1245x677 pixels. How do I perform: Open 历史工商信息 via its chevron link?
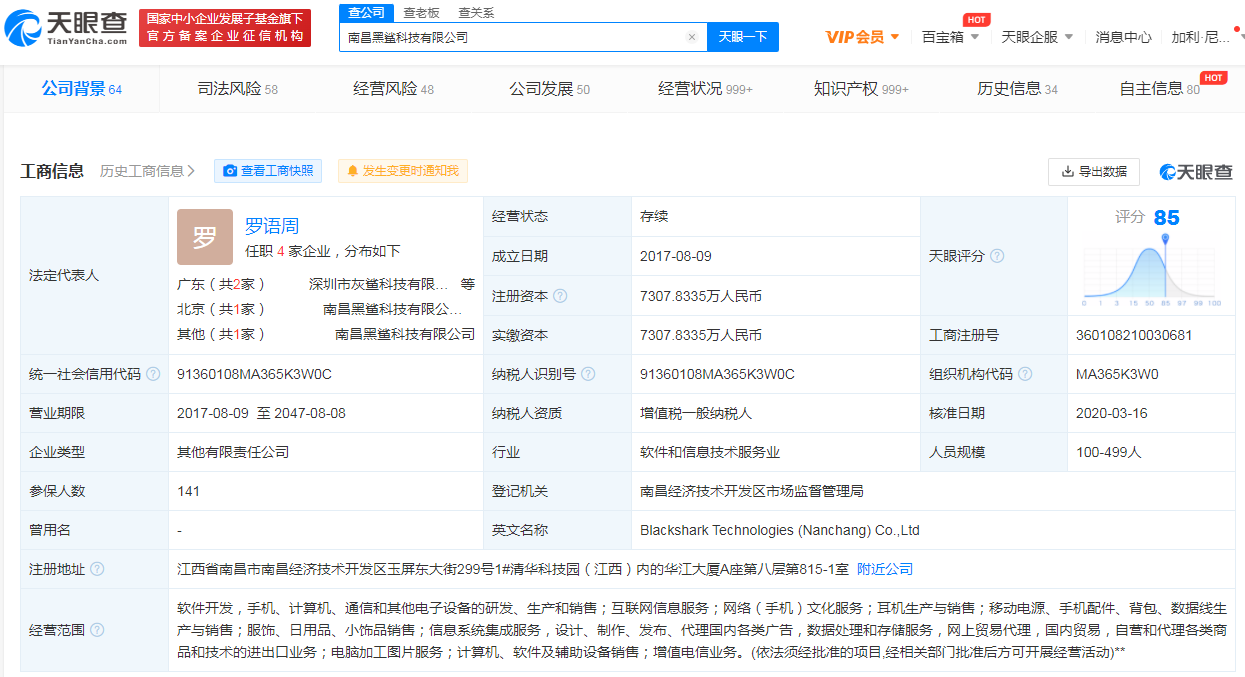[148, 171]
